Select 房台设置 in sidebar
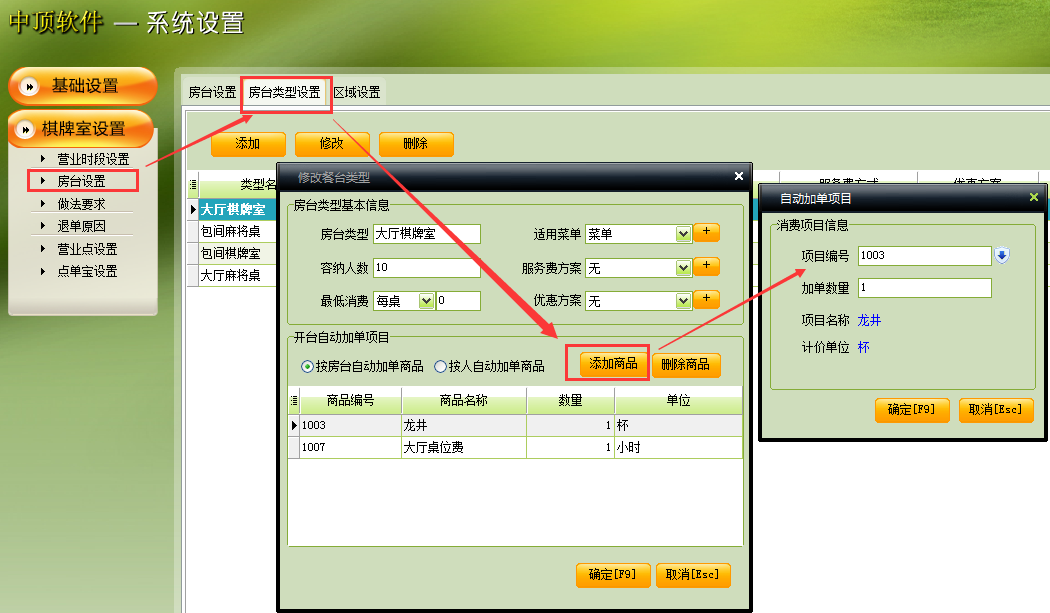Viewport: 1050px width, 613px height. 81,181
